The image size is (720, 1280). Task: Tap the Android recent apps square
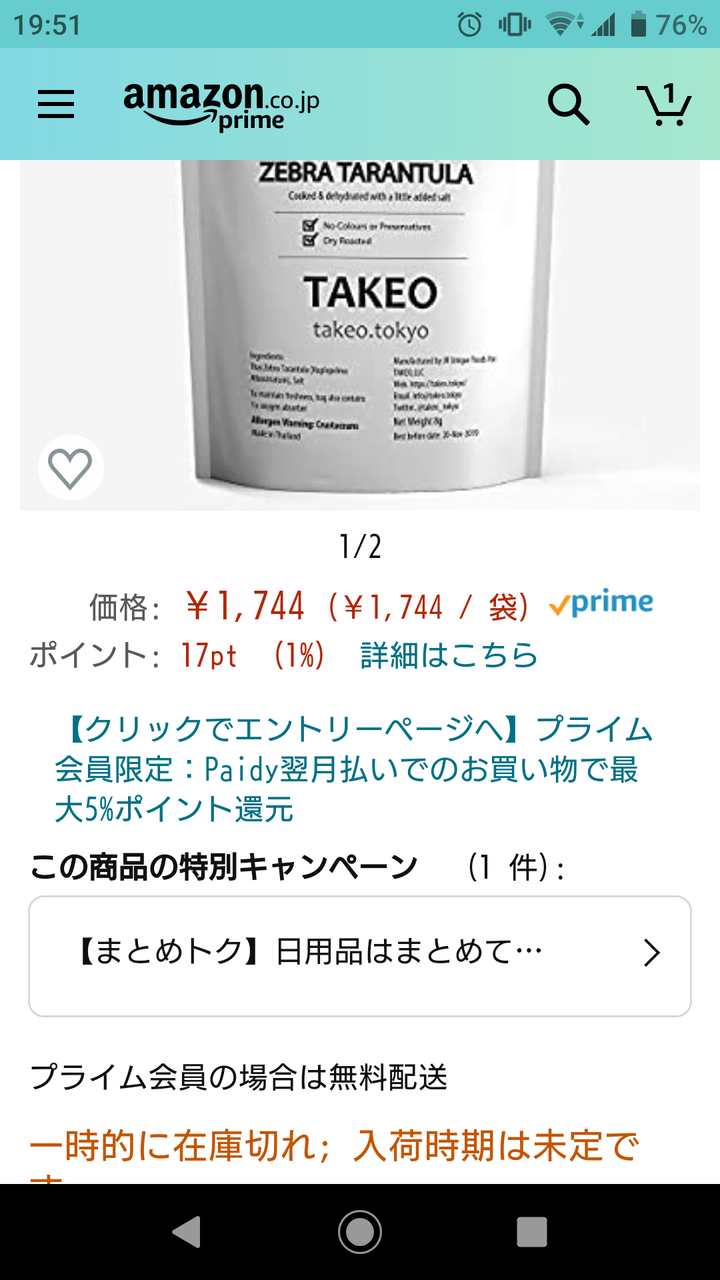pyautogui.click(x=532, y=1232)
